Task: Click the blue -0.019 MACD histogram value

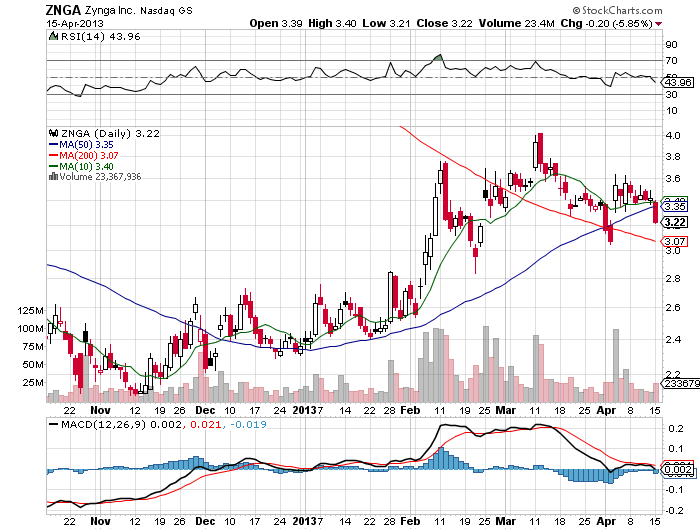Action: tap(248, 424)
